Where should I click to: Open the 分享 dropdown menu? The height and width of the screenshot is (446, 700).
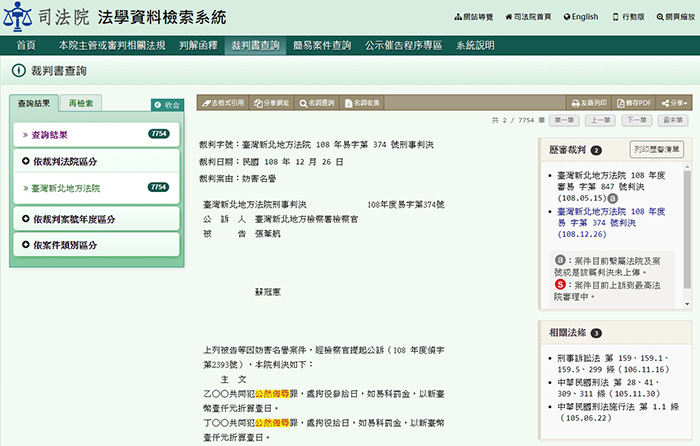675,103
